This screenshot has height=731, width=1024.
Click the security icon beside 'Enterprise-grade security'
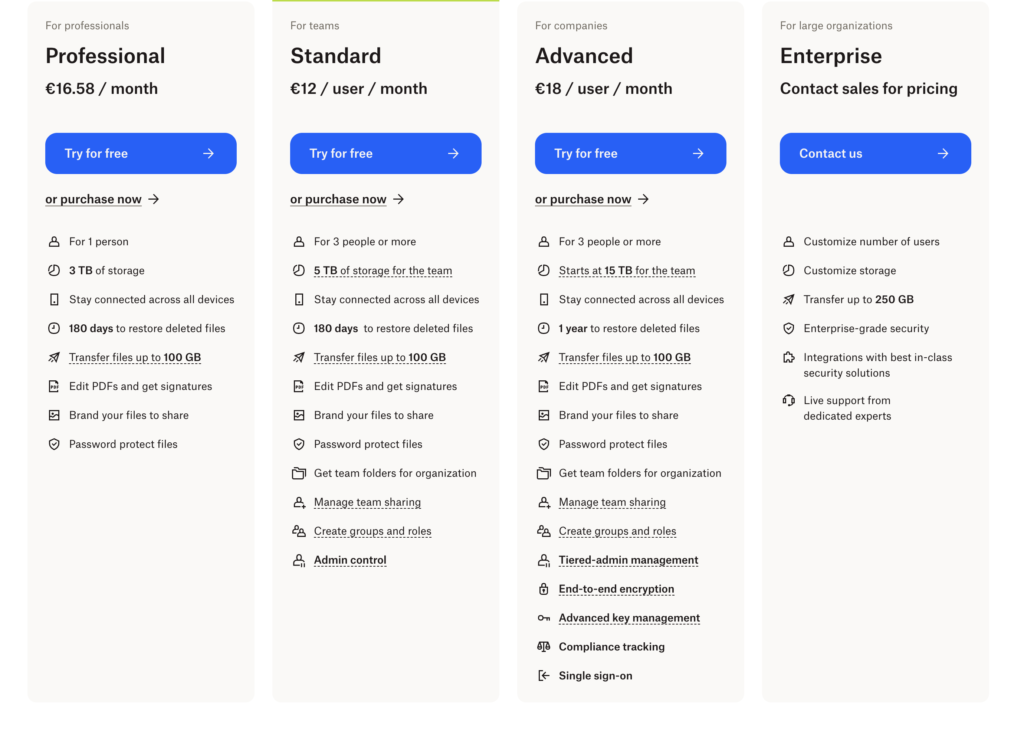[789, 328]
